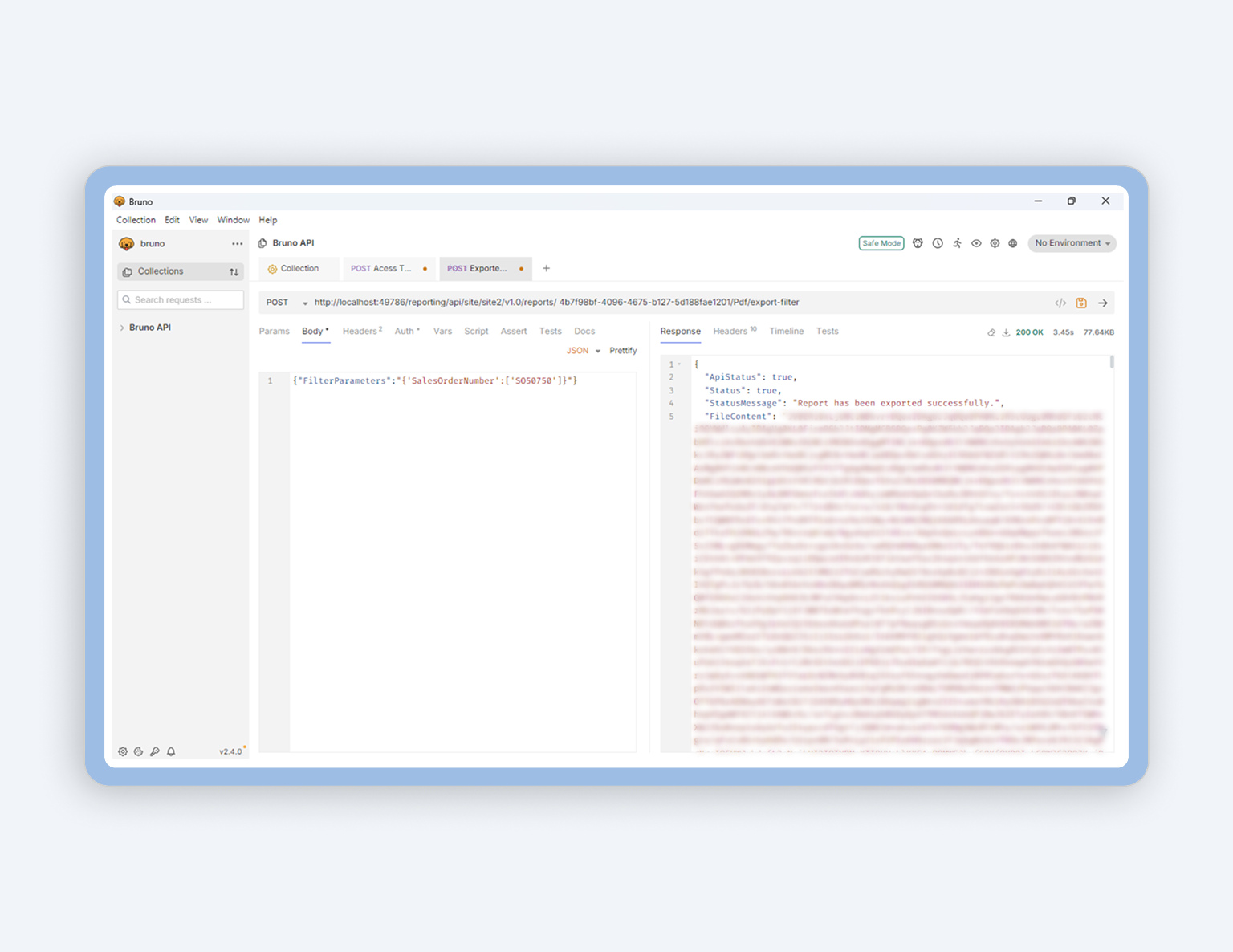1233x952 pixels.
Task: Open the Docs request tab
Action: (584, 332)
